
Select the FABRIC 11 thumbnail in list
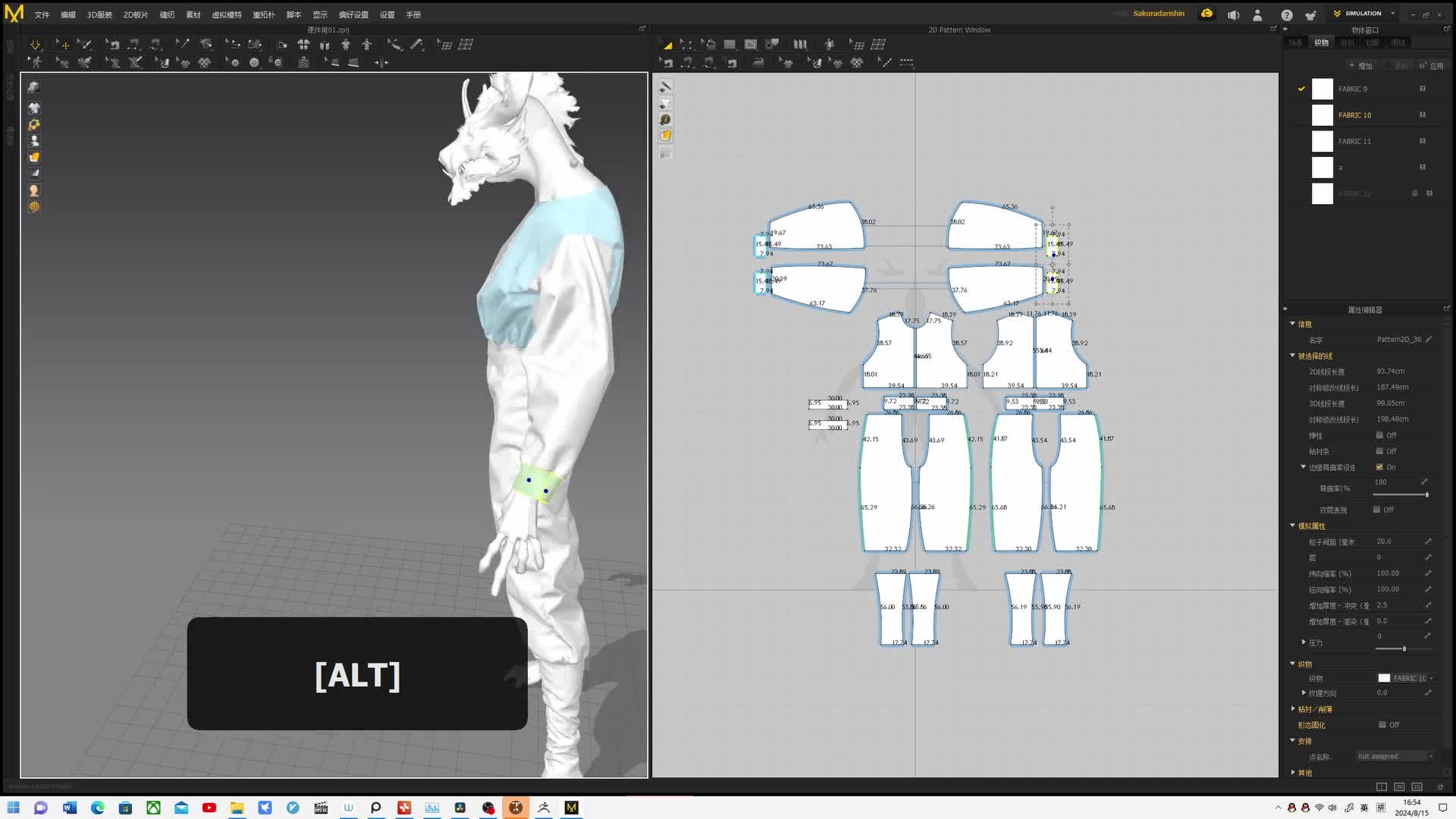point(1322,141)
